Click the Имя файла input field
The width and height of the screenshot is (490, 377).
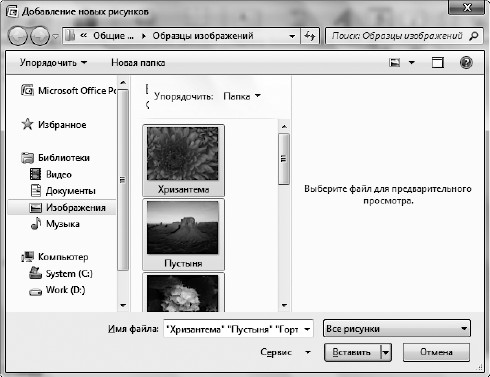[x=238, y=329]
